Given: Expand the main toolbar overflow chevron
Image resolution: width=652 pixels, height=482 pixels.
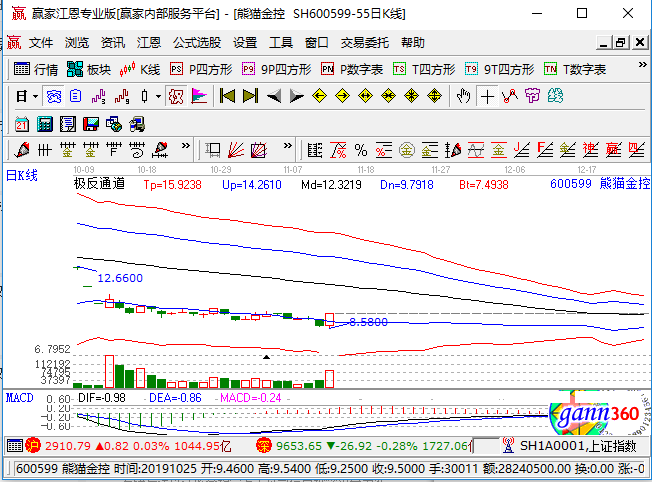Looking at the screenshot, I should coord(642,65).
